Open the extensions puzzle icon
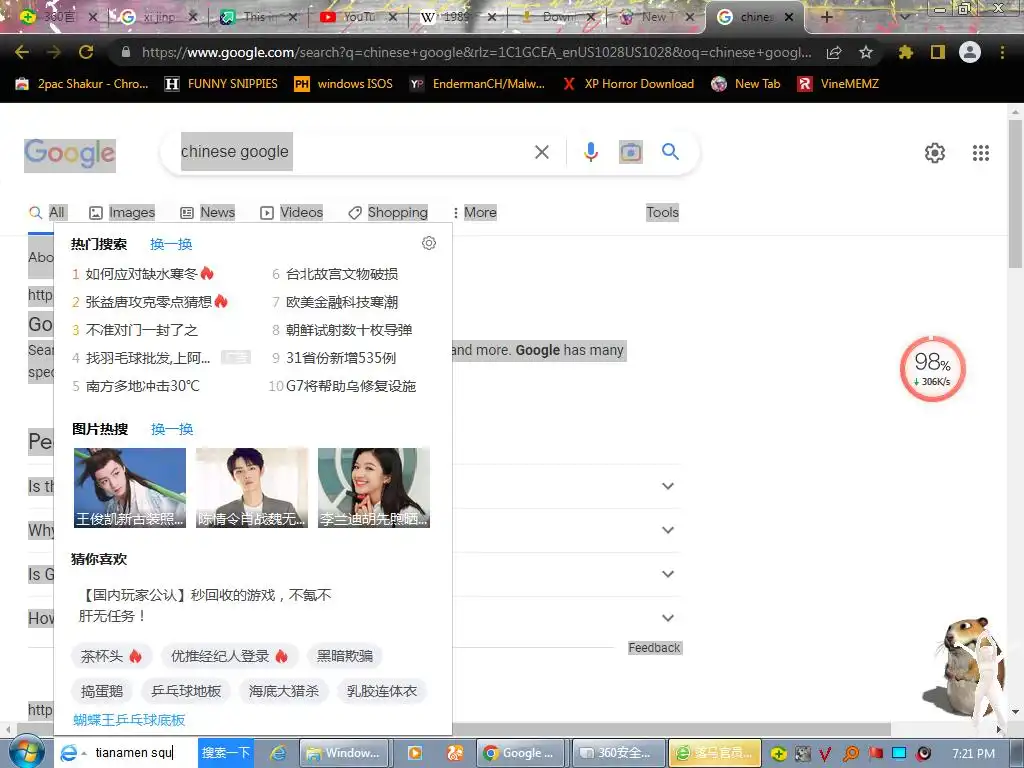The image size is (1024, 768). (905, 52)
